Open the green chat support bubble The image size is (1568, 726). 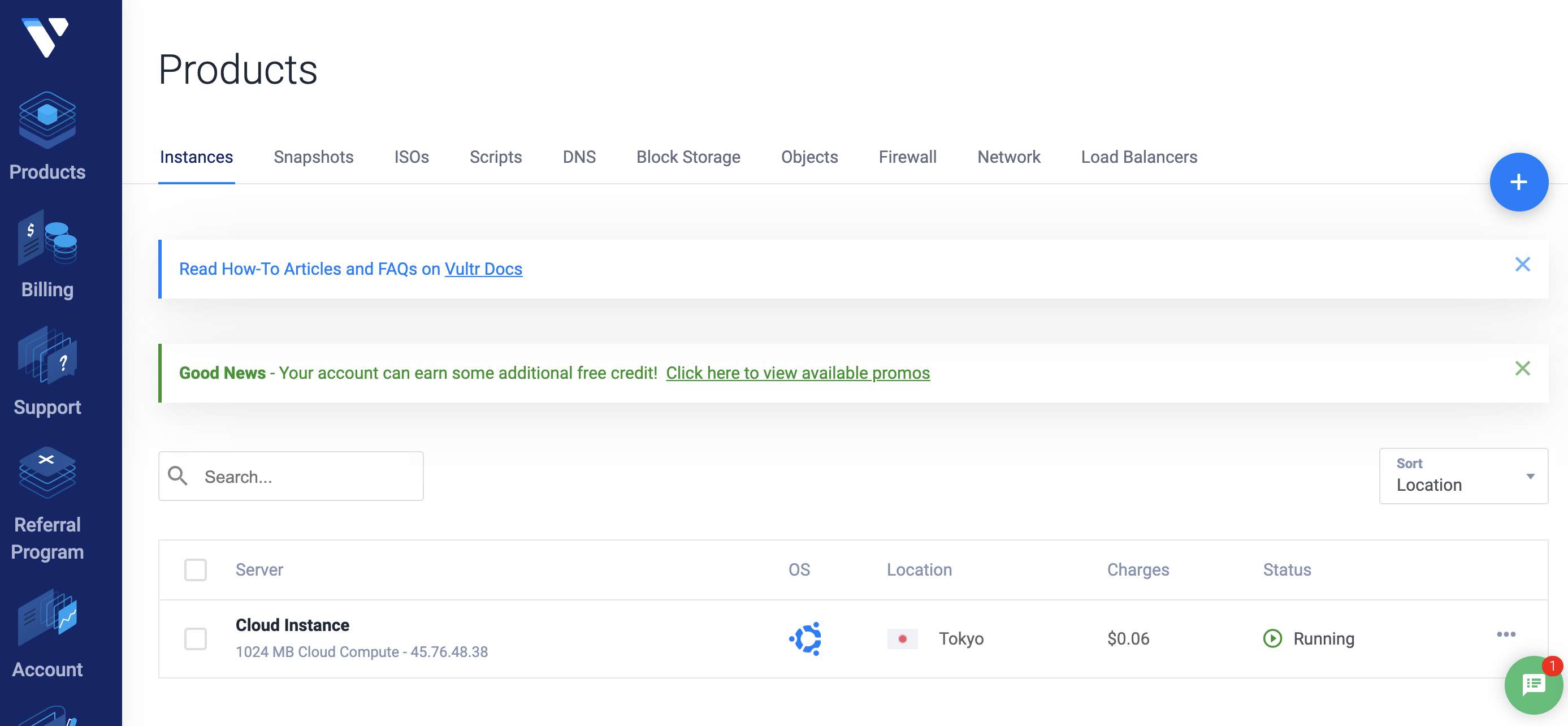[x=1533, y=685]
